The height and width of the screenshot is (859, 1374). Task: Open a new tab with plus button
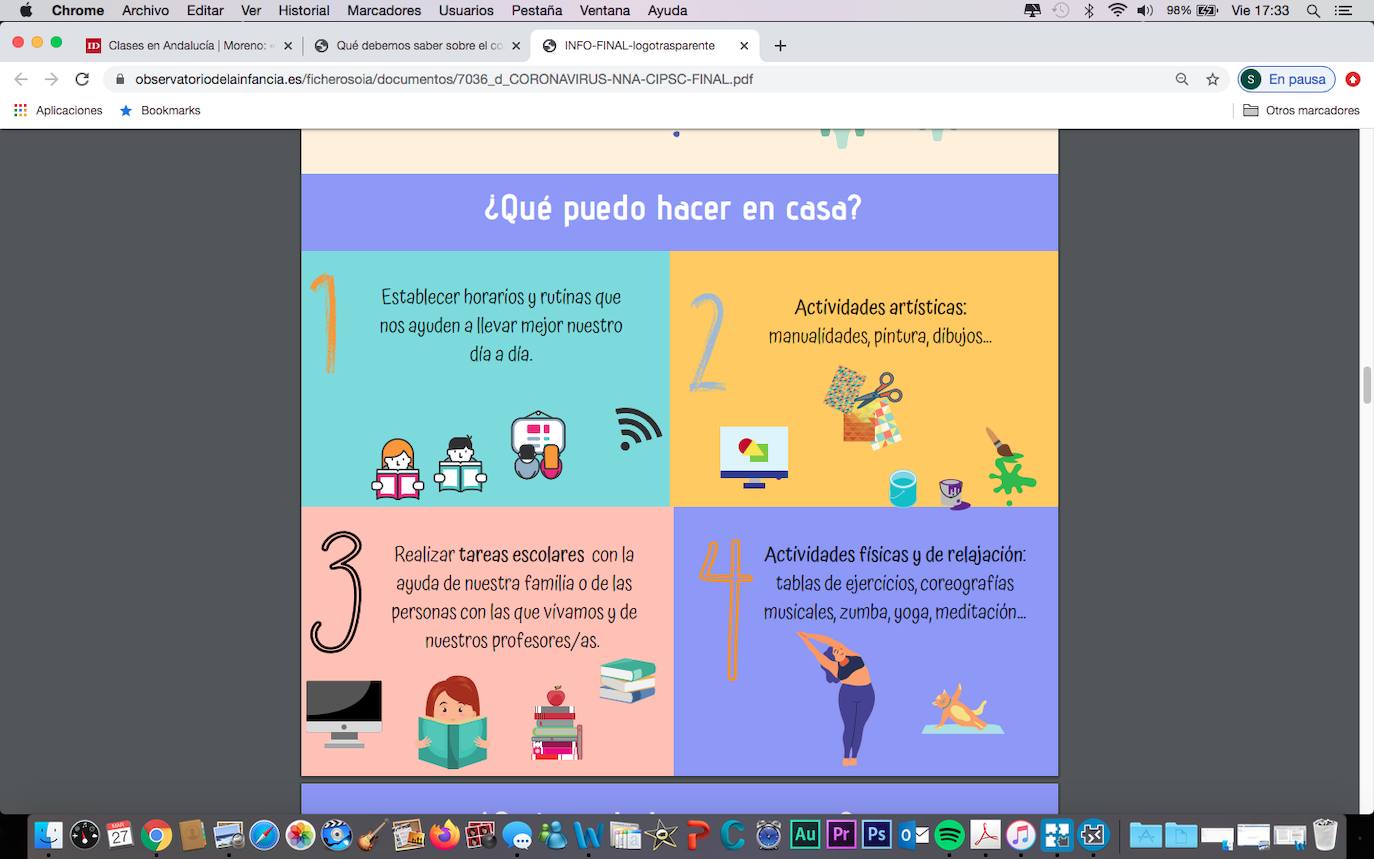pyautogui.click(x=780, y=46)
